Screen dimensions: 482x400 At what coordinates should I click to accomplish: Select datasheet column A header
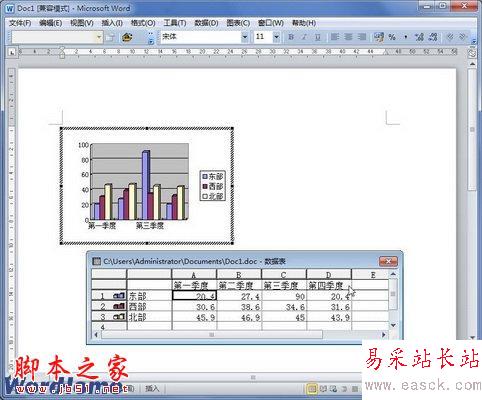tap(194, 275)
